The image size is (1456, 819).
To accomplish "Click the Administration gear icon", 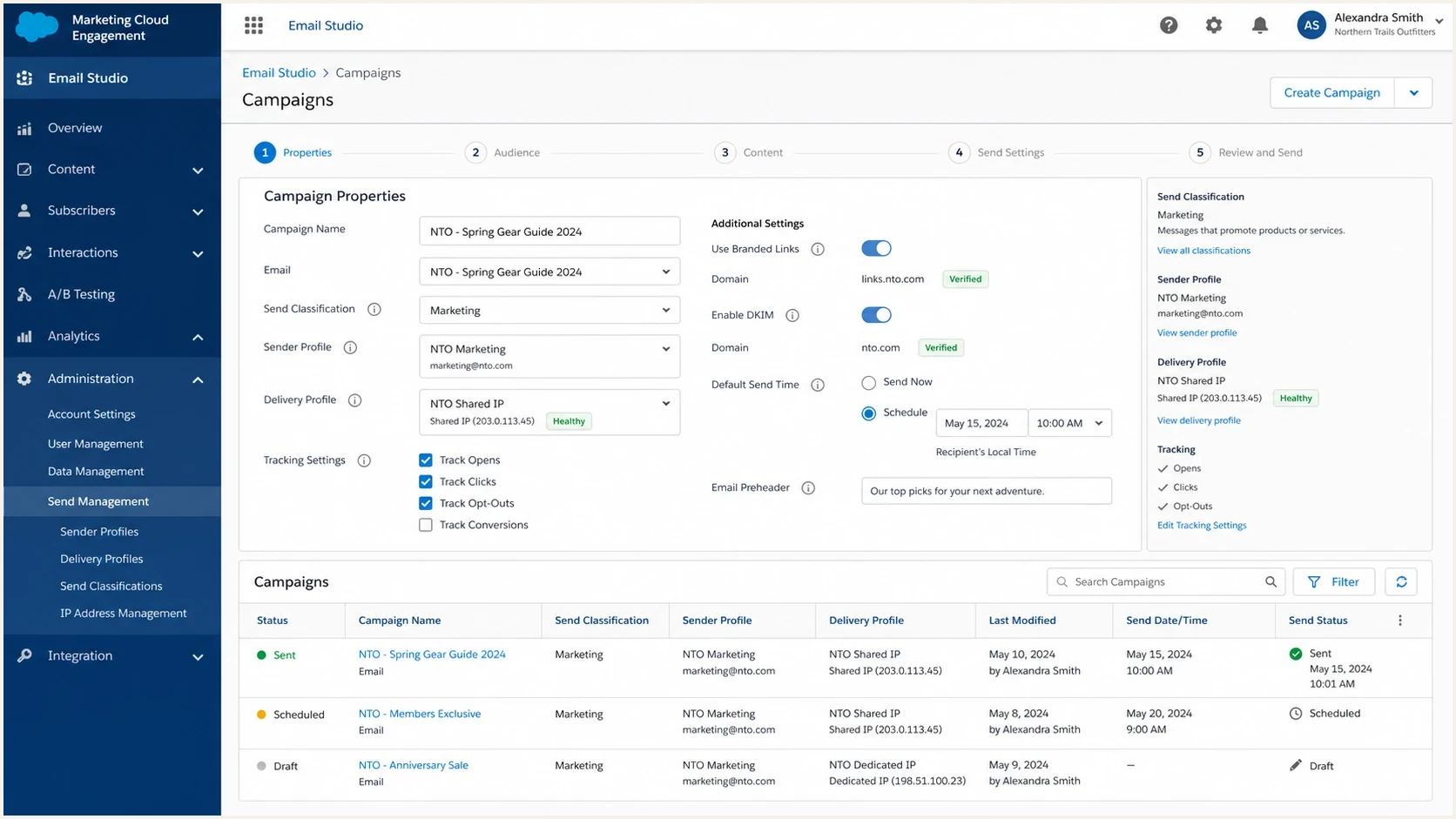I will 24,379.
